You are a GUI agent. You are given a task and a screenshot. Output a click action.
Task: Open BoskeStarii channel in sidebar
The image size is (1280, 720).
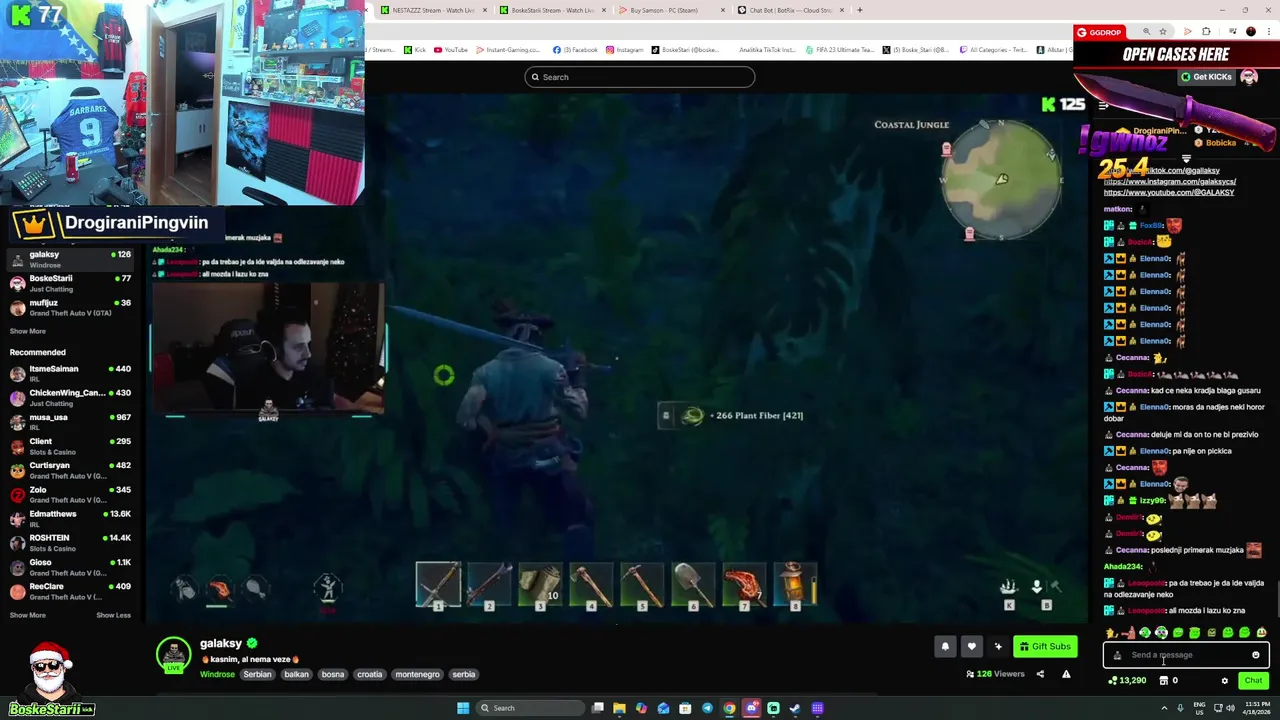click(70, 283)
